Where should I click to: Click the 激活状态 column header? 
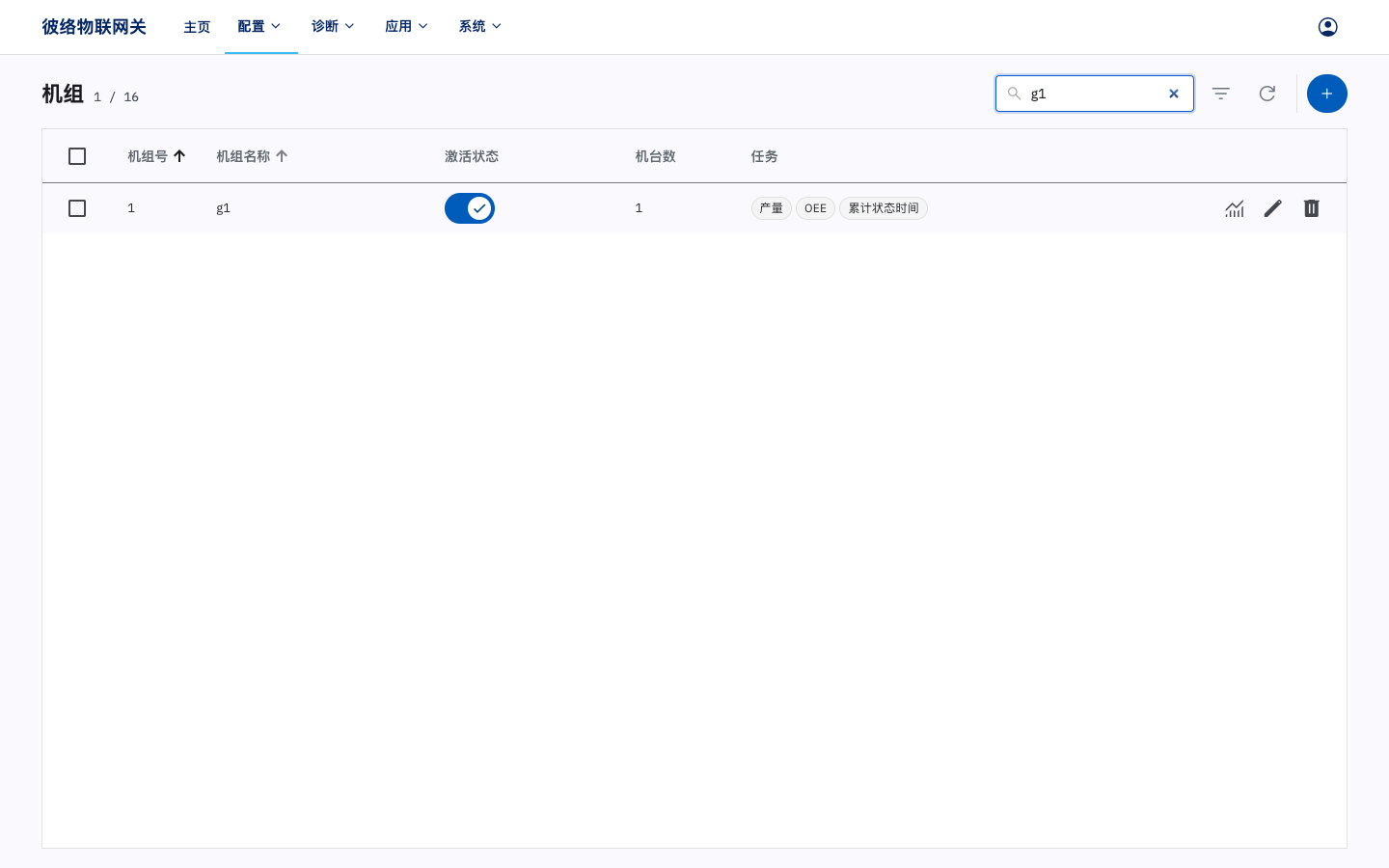[x=472, y=156]
